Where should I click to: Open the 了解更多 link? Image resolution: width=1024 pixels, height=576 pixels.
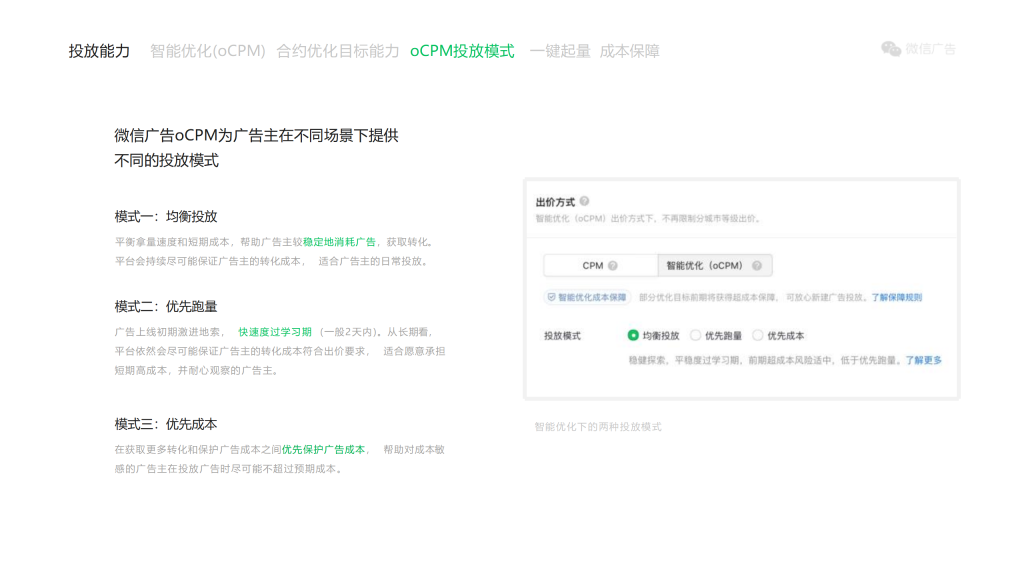[x=923, y=360]
